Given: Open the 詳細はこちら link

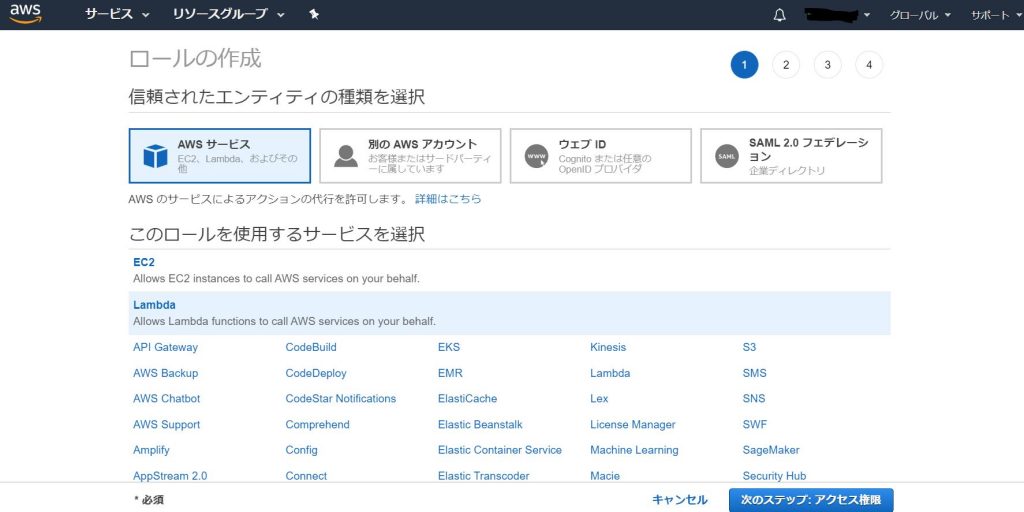Looking at the screenshot, I should pos(448,199).
